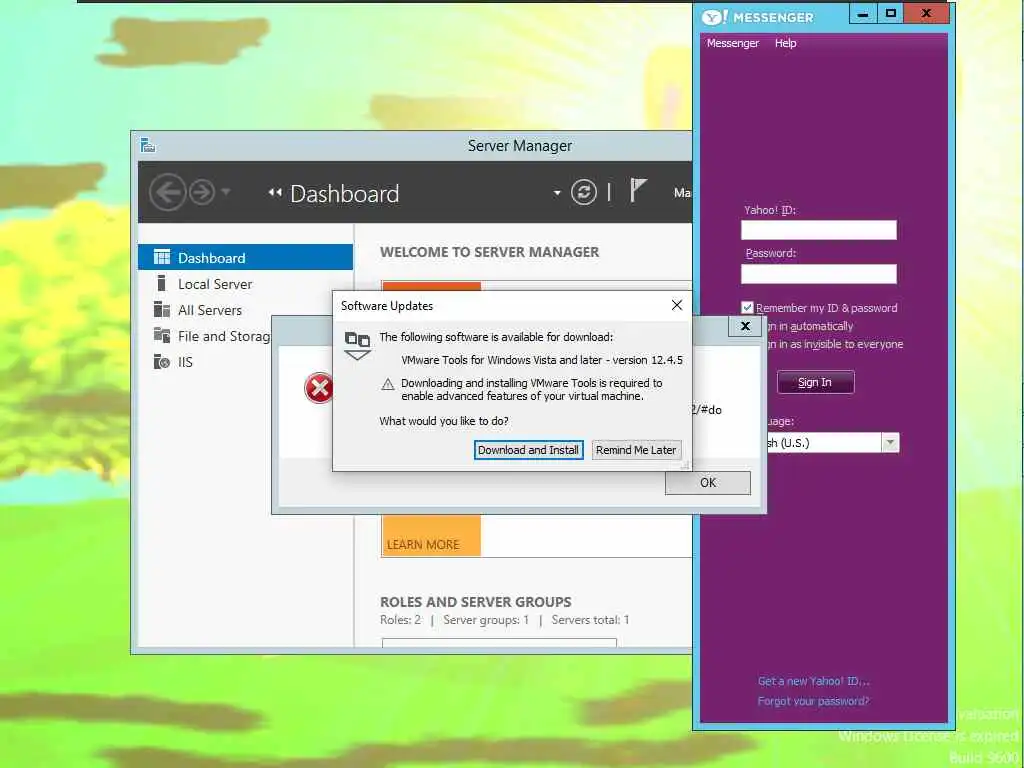The height and width of the screenshot is (768, 1024).
Task: Click Remind Me Later button
Action: click(636, 450)
